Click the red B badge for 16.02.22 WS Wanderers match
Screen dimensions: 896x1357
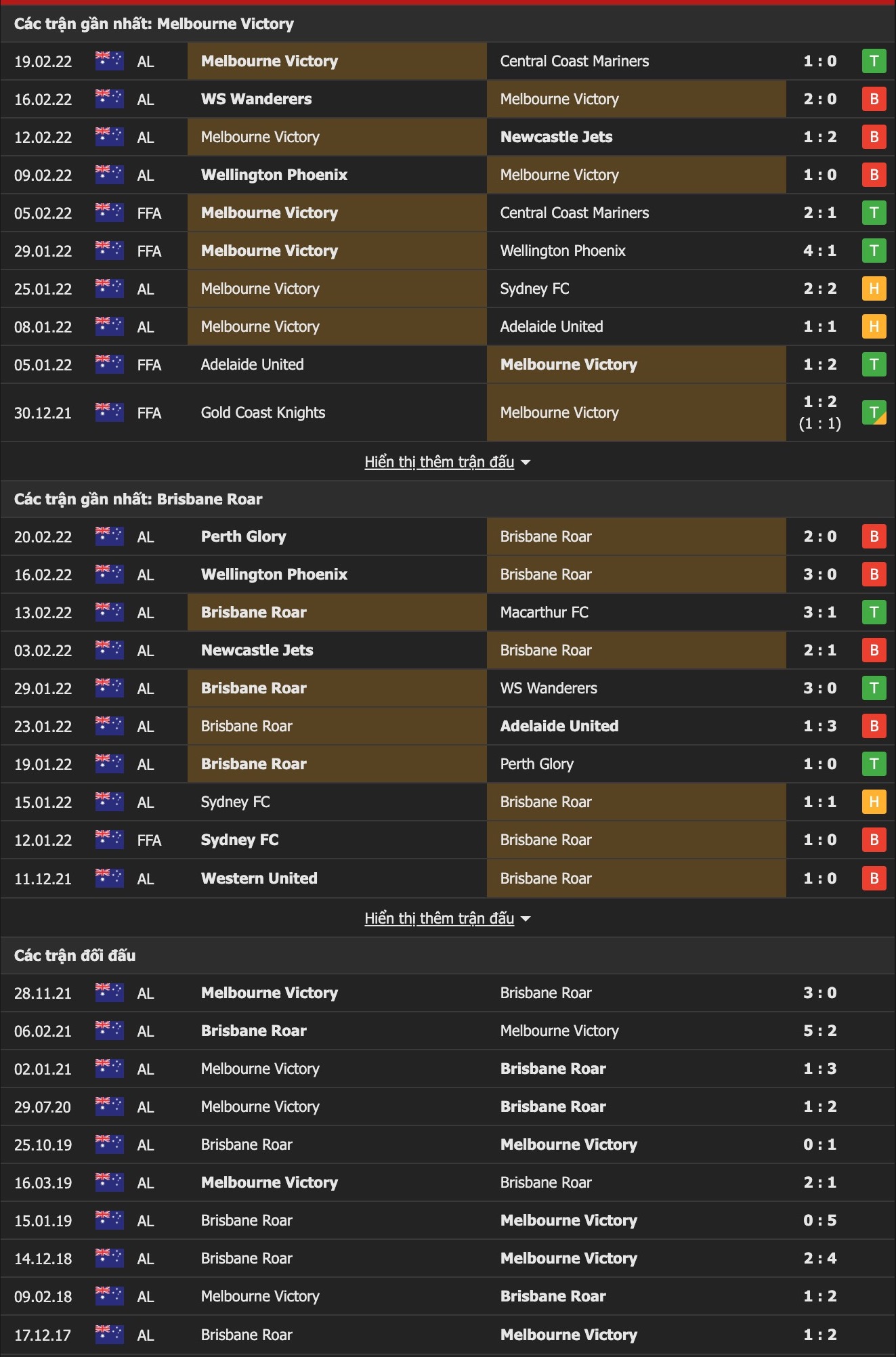tap(874, 99)
